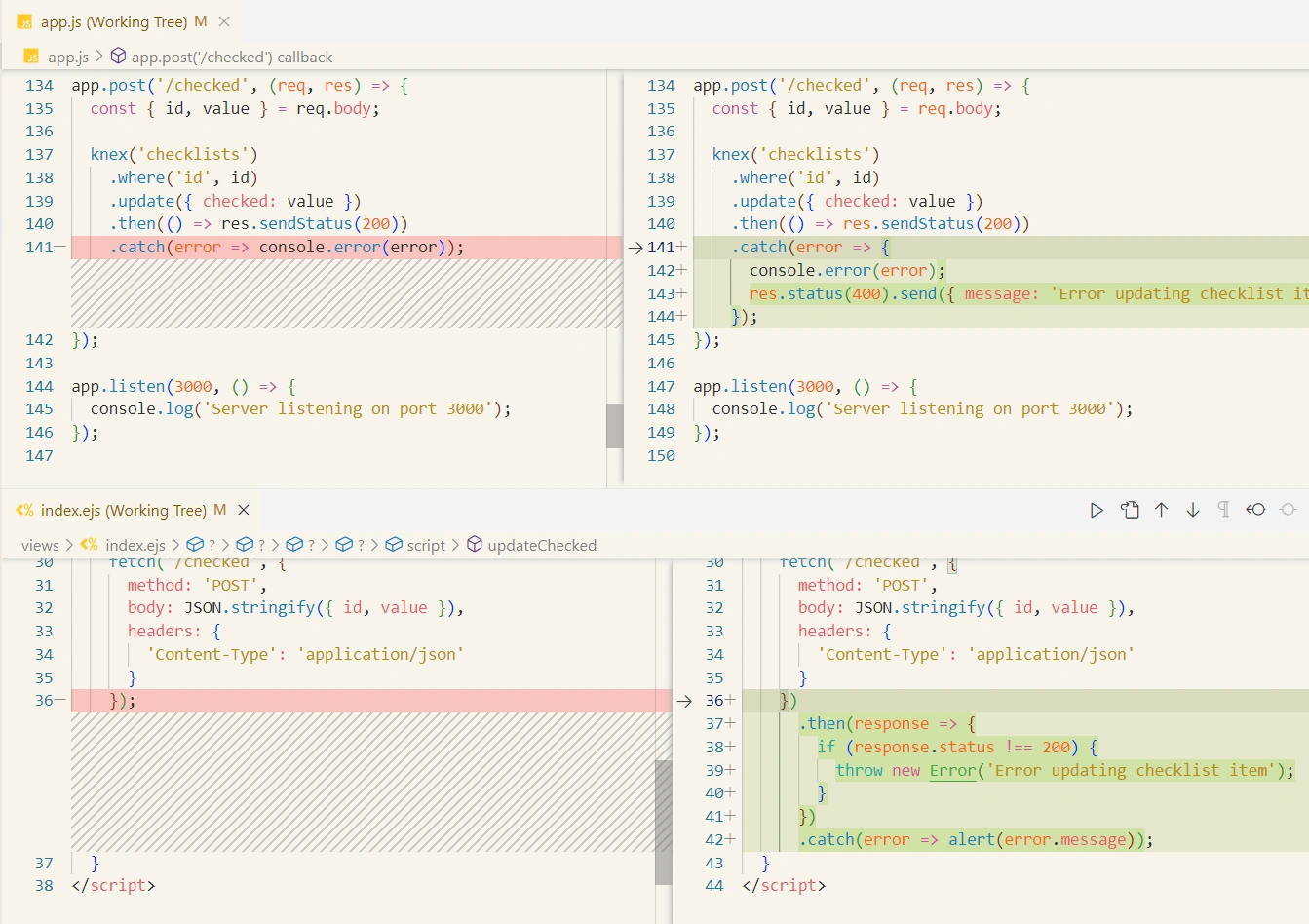The width and height of the screenshot is (1309, 924).
Task: Click line number 141 in app.js original gutter
Action: tap(39, 248)
